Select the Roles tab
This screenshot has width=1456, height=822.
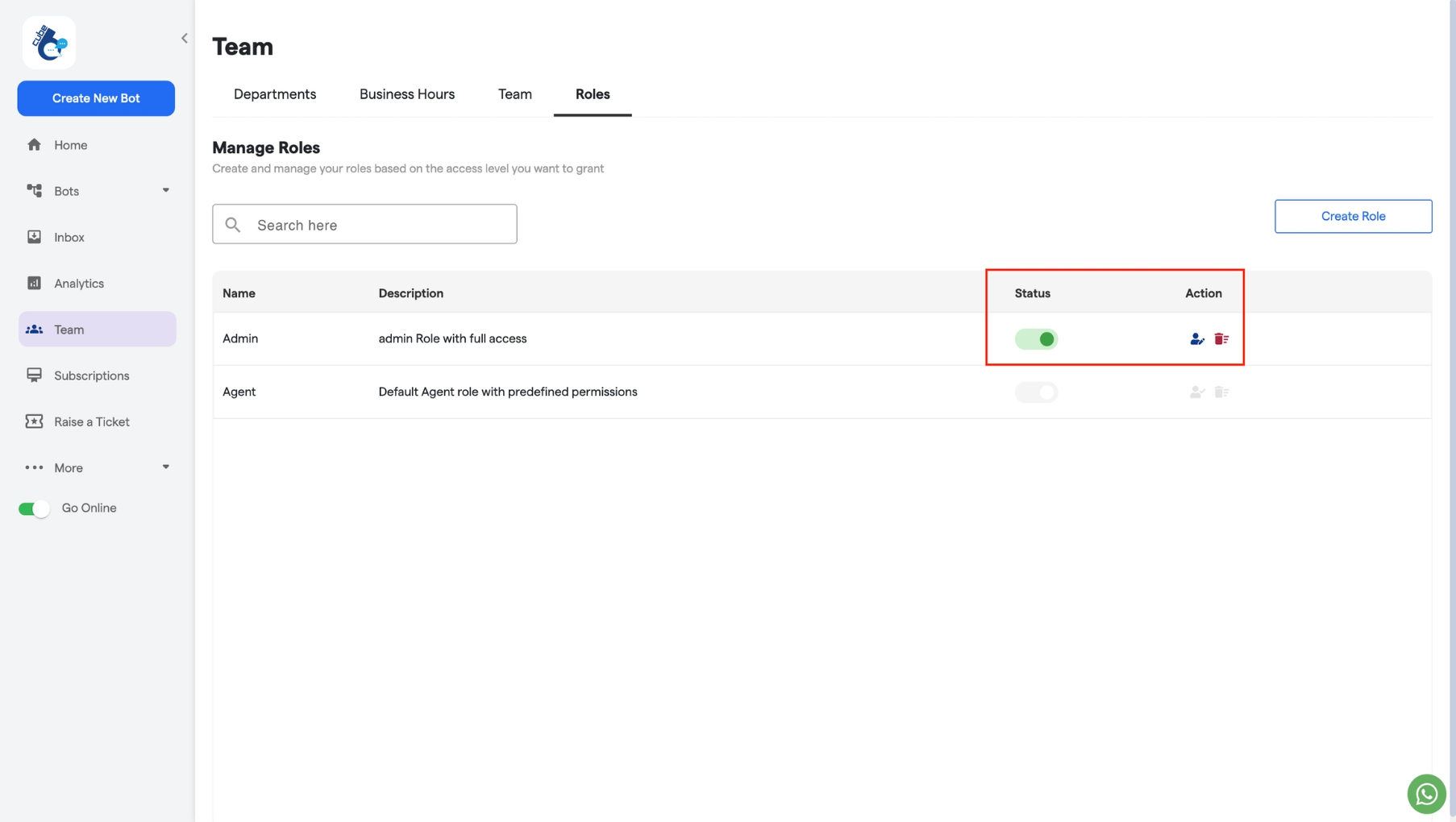point(593,94)
